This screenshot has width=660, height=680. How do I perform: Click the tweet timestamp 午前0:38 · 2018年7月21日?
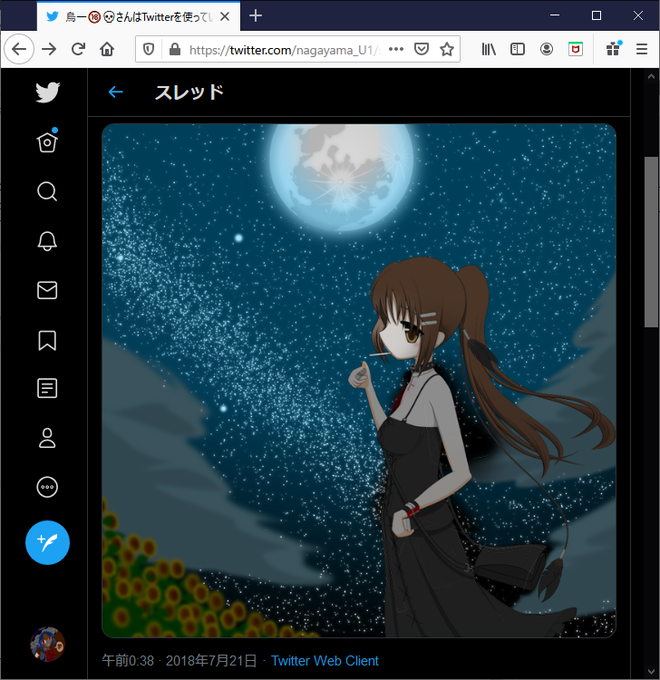coord(179,660)
